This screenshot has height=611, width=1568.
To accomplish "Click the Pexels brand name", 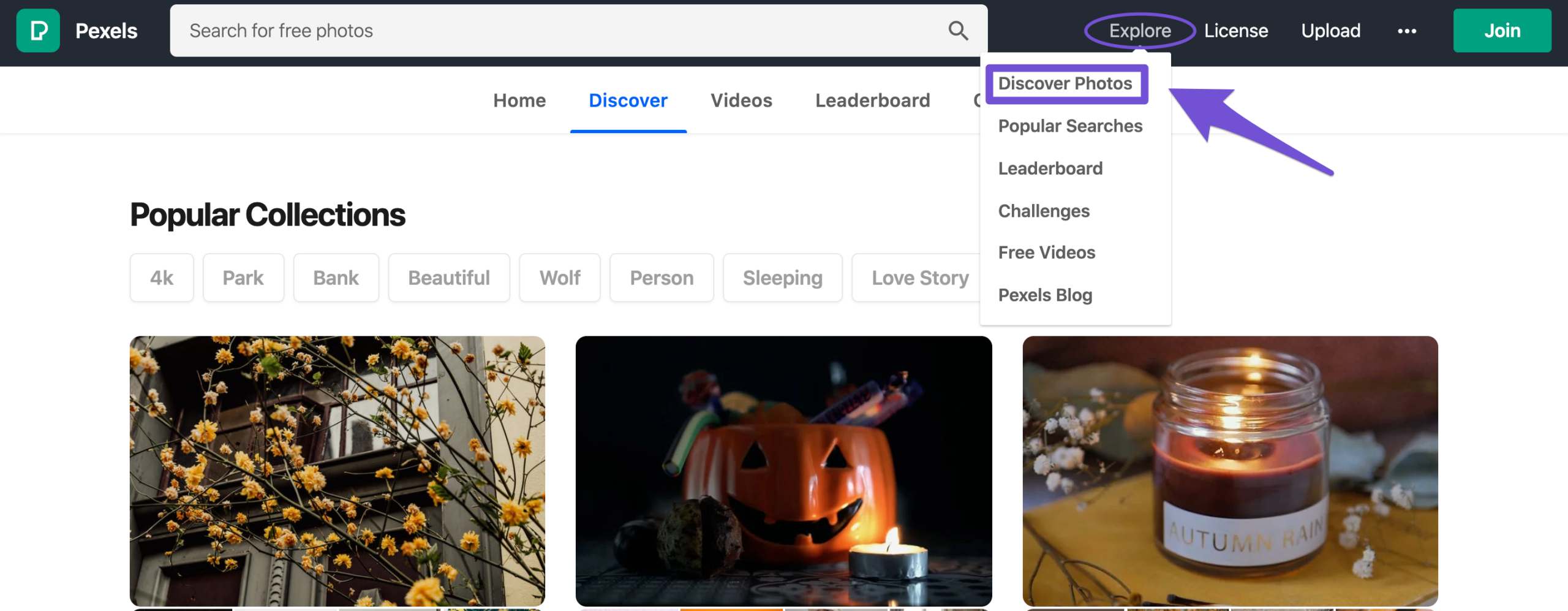I will 107,31.
